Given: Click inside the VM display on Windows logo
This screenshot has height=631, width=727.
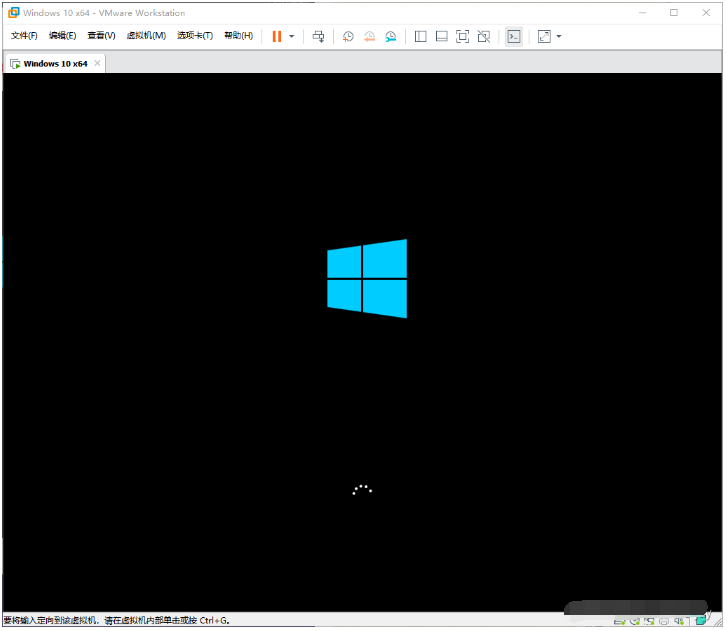Looking at the screenshot, I should tap(367, 278).
